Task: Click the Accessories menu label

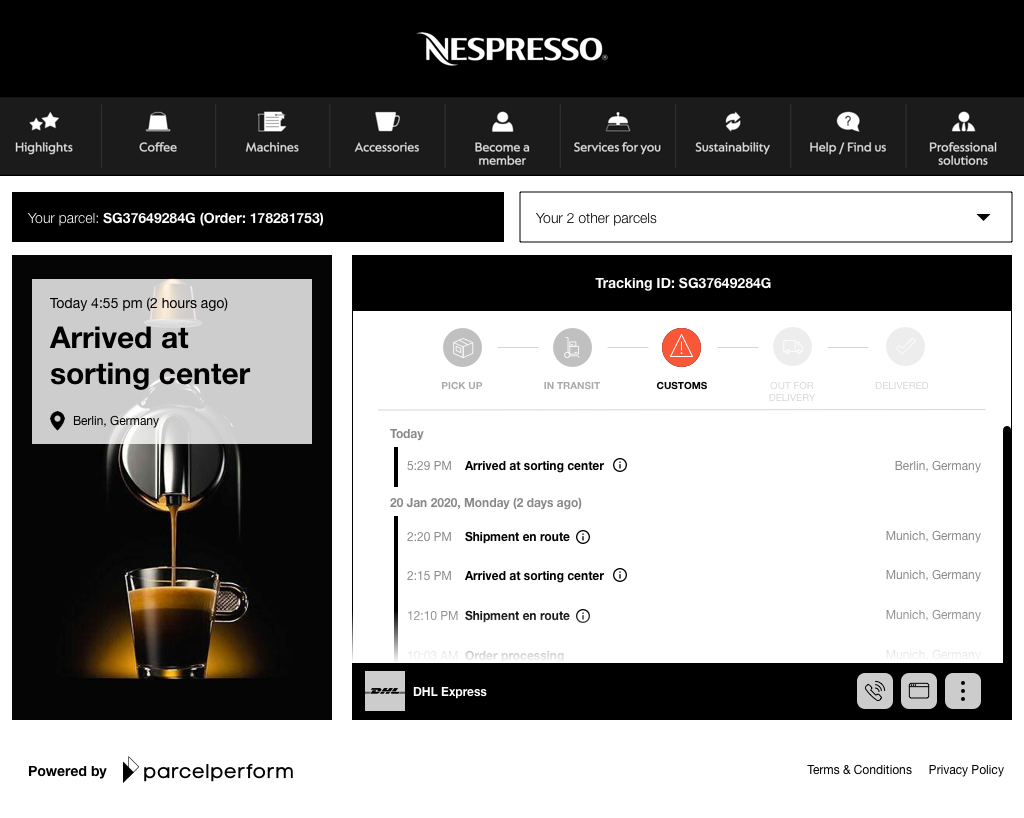Action: click(x=387, y=148)
